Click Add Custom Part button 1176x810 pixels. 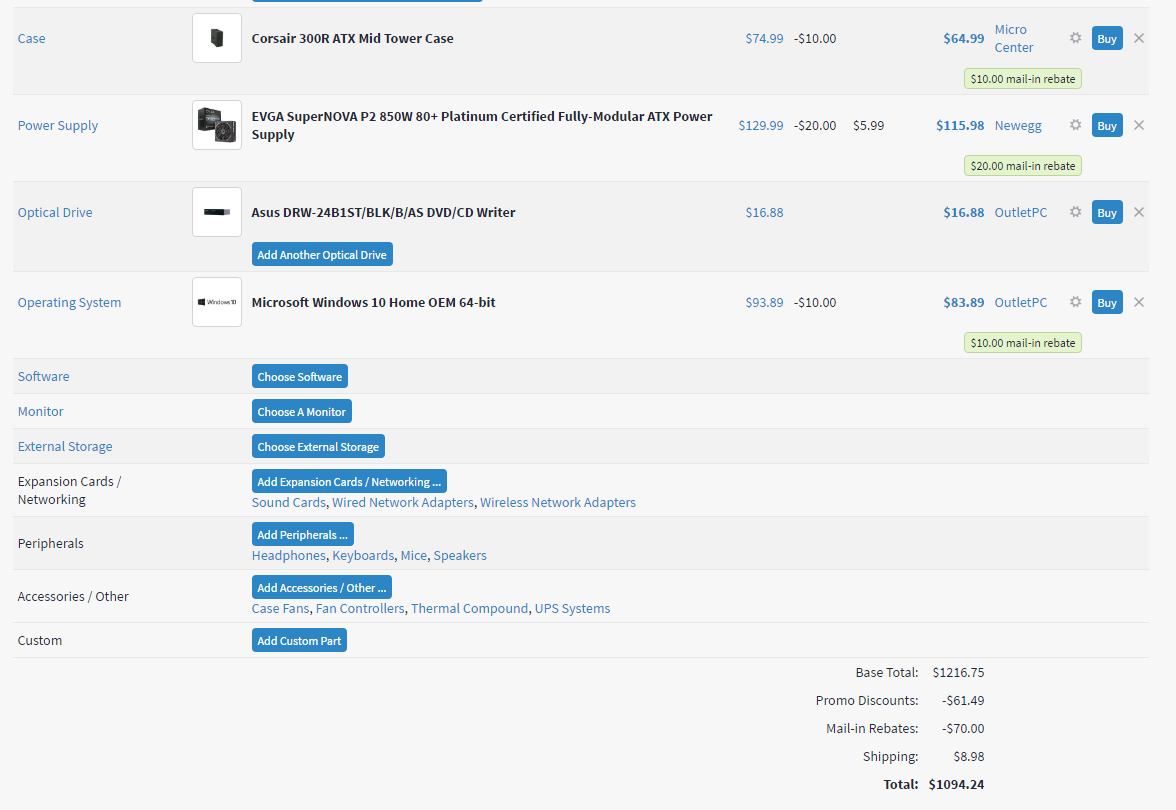(x=299, y=640)
